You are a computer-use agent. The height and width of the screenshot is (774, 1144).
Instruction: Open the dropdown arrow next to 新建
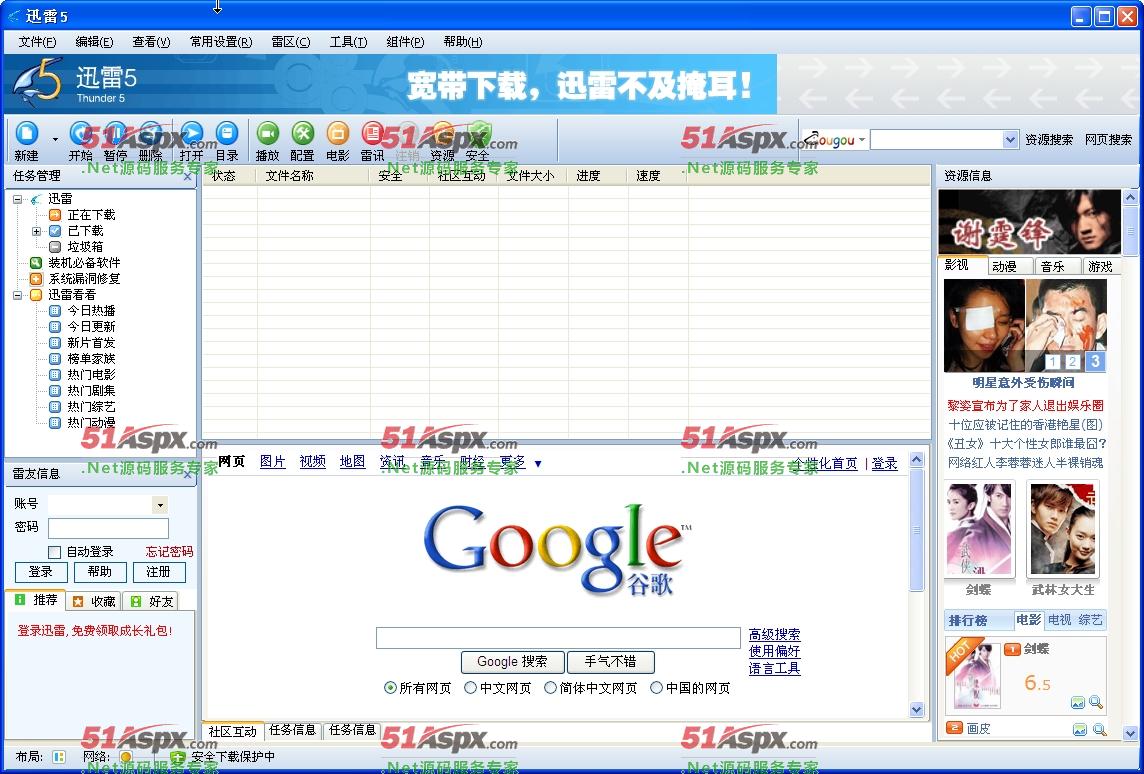pos(55,139)
